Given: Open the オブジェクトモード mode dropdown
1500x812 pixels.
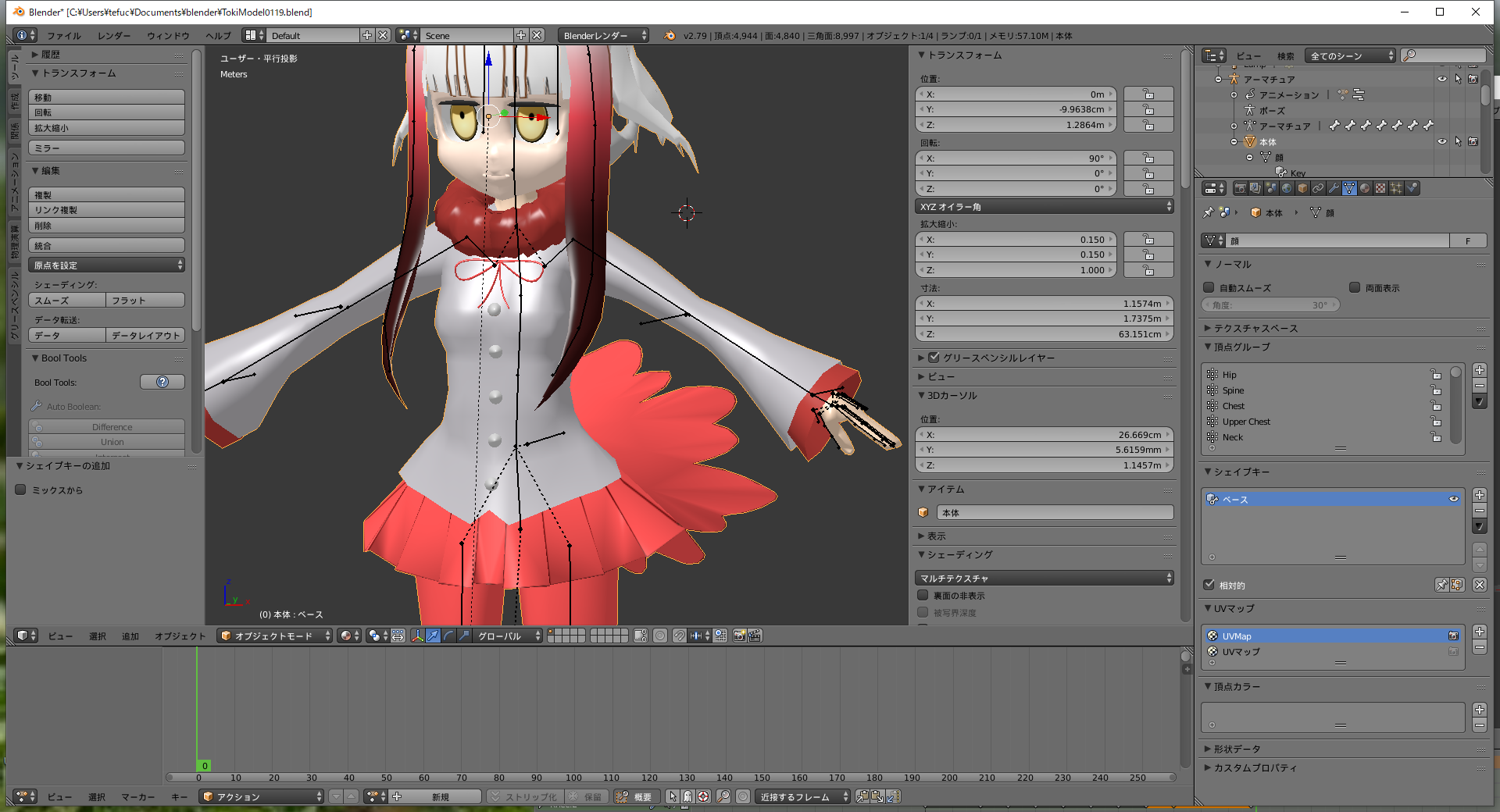Looking at the screenshot, I should (x=275, y=636).
